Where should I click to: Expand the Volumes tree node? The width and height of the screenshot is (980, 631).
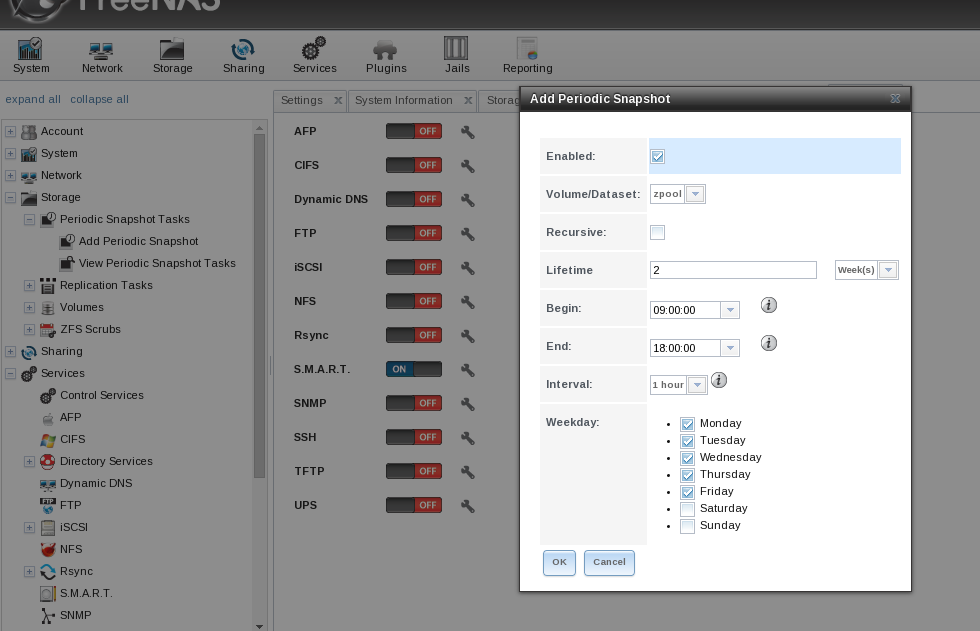tap(29, 307)
